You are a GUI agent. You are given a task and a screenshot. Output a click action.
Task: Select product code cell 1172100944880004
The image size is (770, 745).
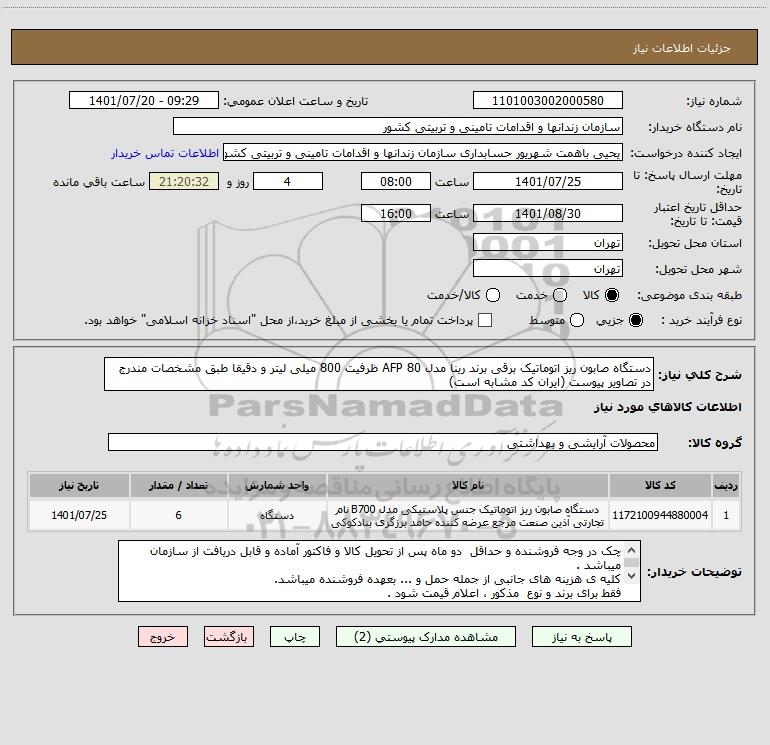pos(660,515)
